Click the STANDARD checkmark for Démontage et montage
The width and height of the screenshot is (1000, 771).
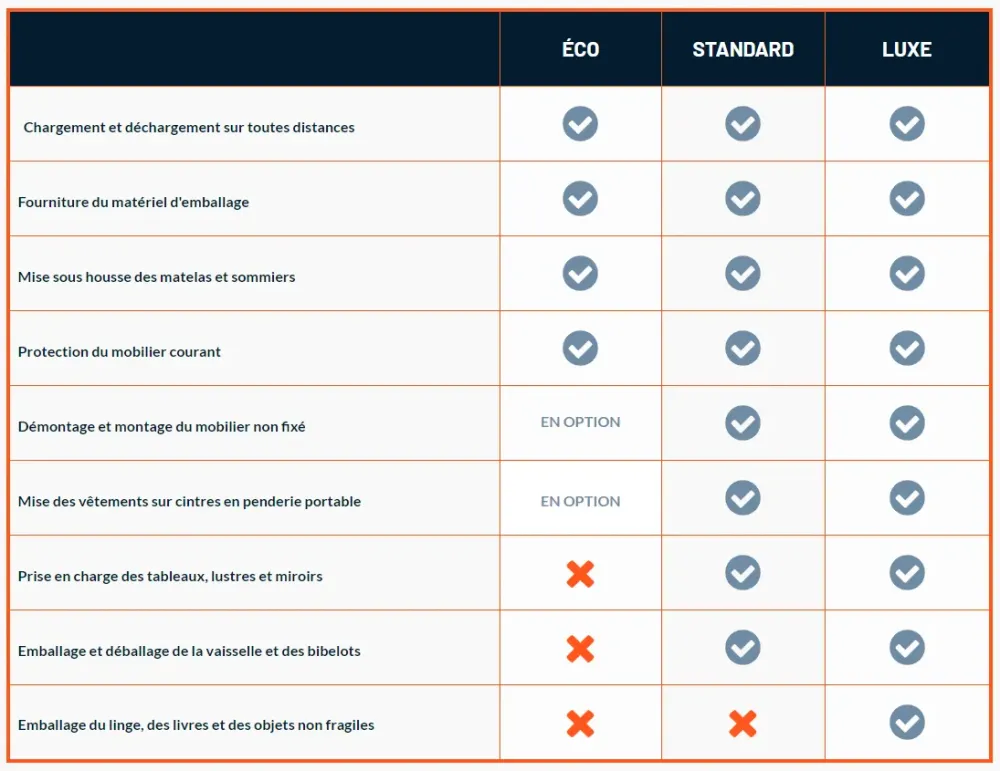(x=742, y=423)
